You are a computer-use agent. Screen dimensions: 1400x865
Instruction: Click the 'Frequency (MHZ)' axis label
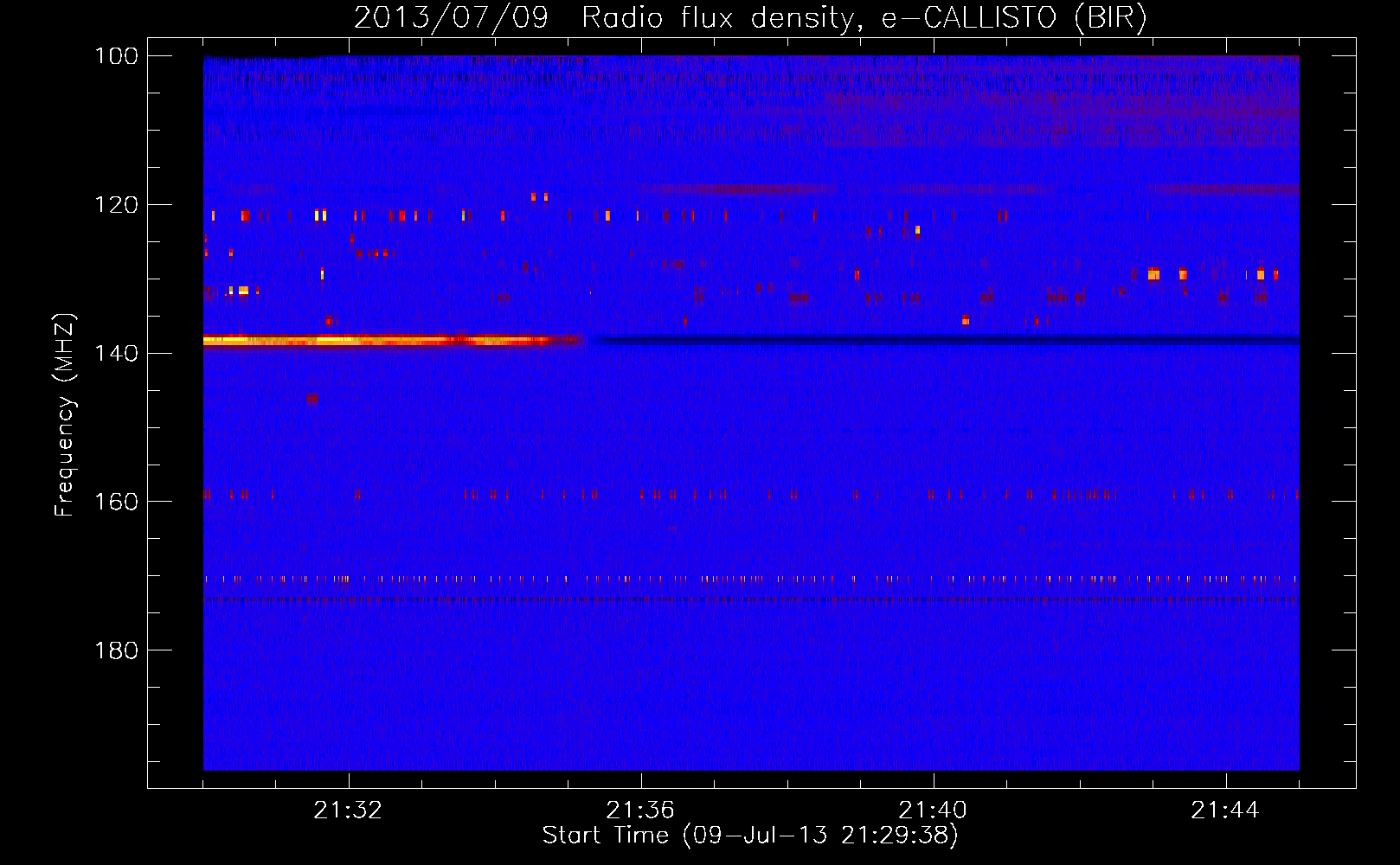(x=65, y=415)
